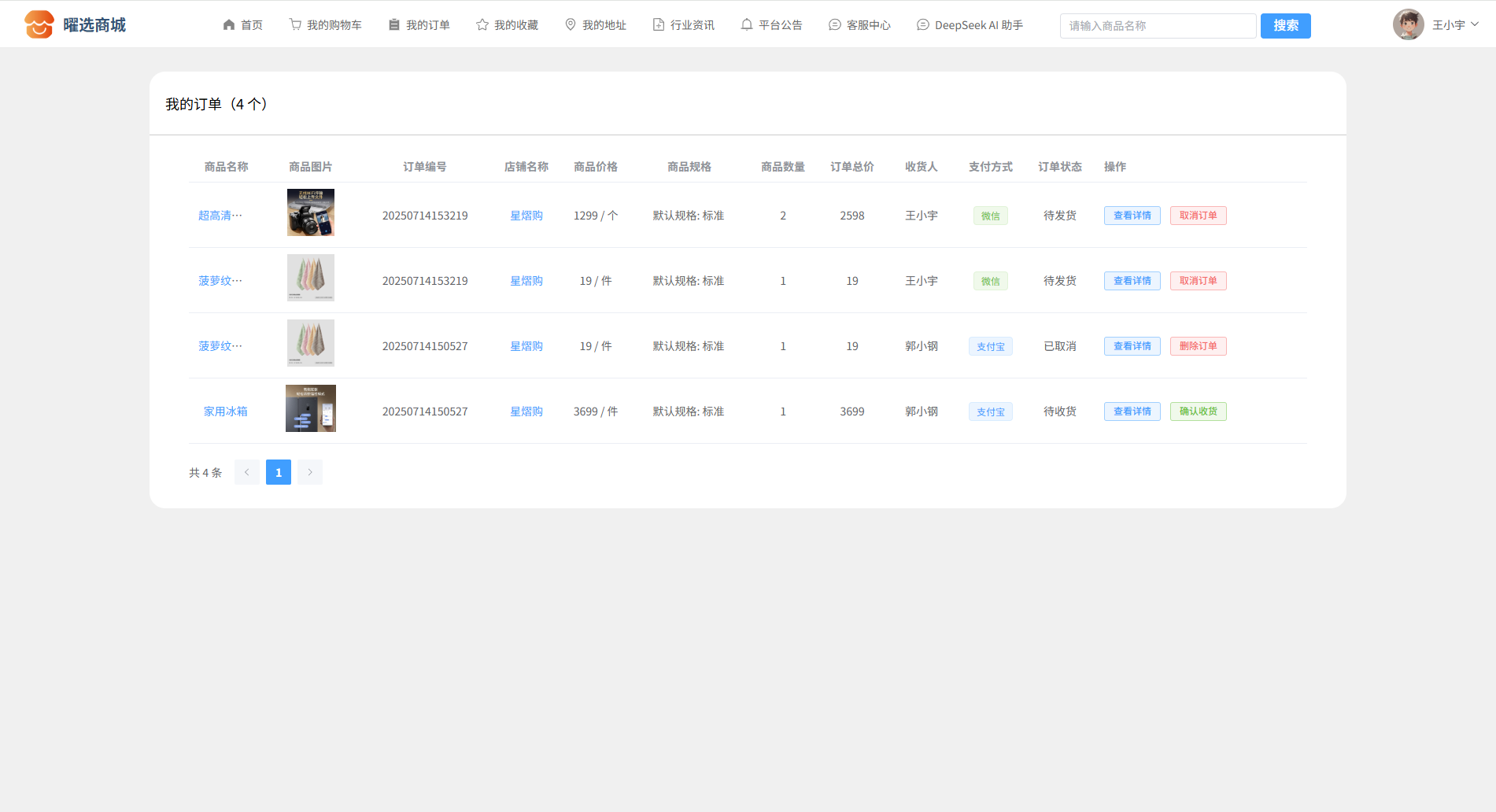Open 客服中心 chat icon

pyautogui.click(x=835, y=25)
